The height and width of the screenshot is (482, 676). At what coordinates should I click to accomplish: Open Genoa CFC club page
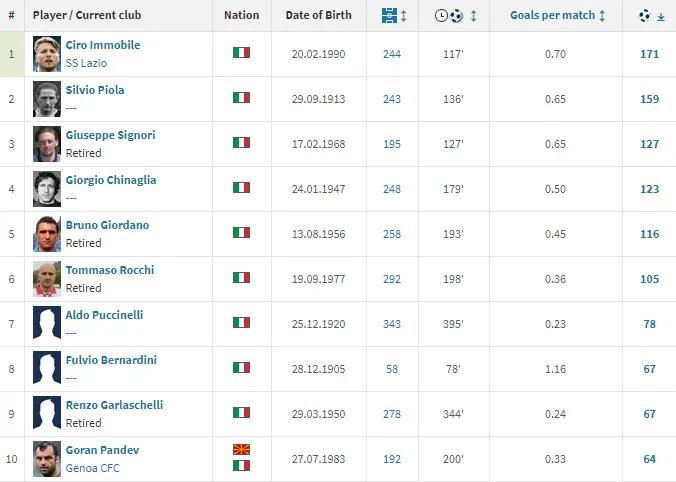[93, 468]
